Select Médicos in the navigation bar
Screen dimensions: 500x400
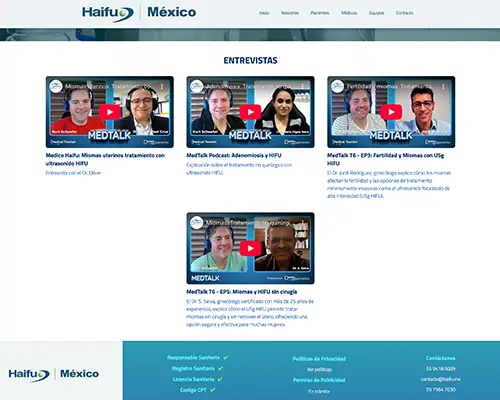(x=349, y=13)
